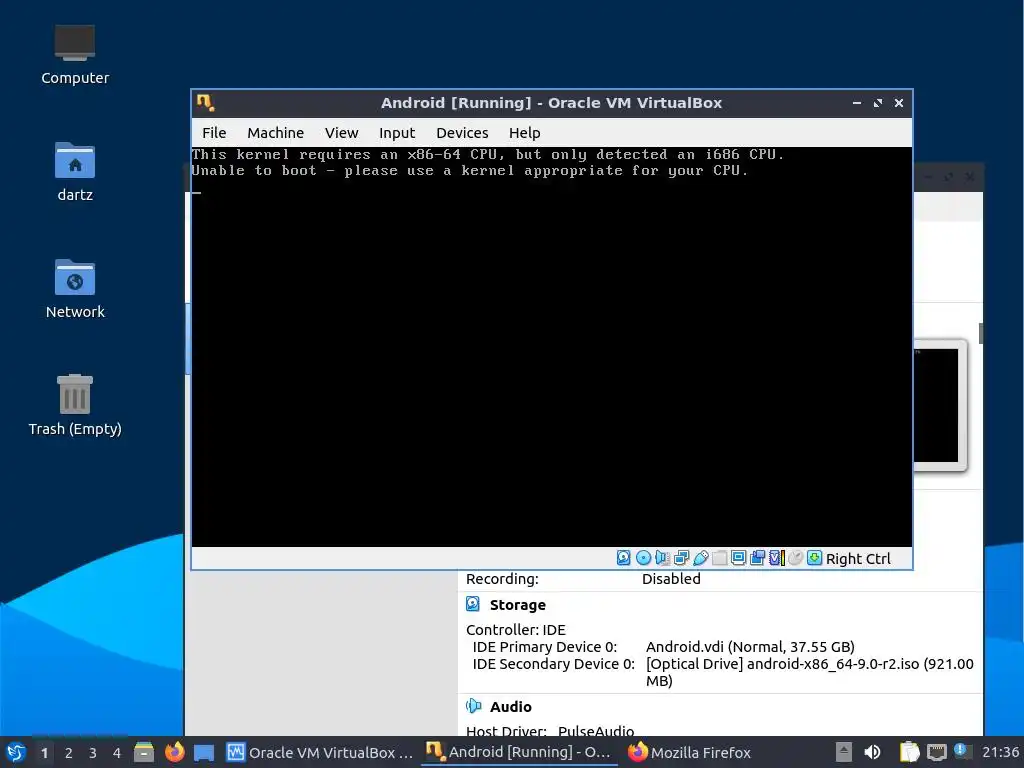Click the Audio section speaker icon

473,706
